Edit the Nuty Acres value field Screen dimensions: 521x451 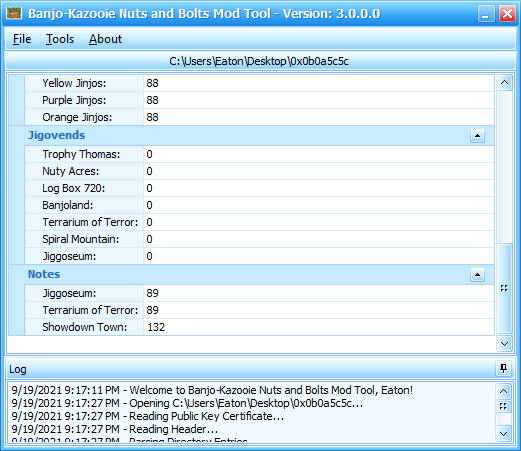tap(319, 171)
